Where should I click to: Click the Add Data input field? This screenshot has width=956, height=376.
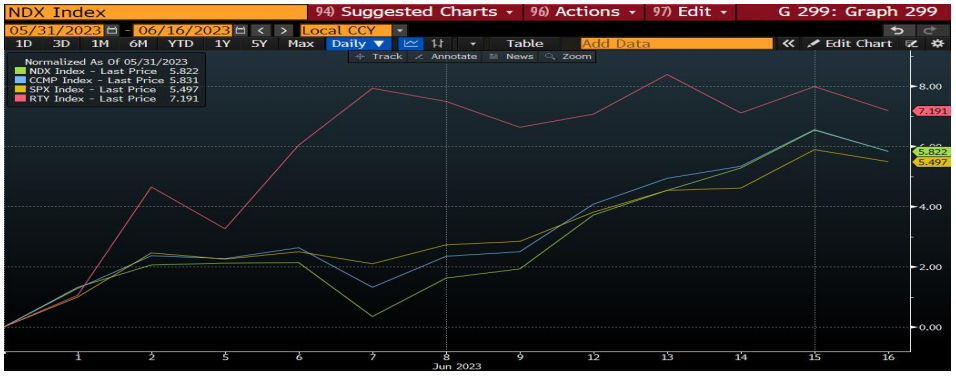677,44
